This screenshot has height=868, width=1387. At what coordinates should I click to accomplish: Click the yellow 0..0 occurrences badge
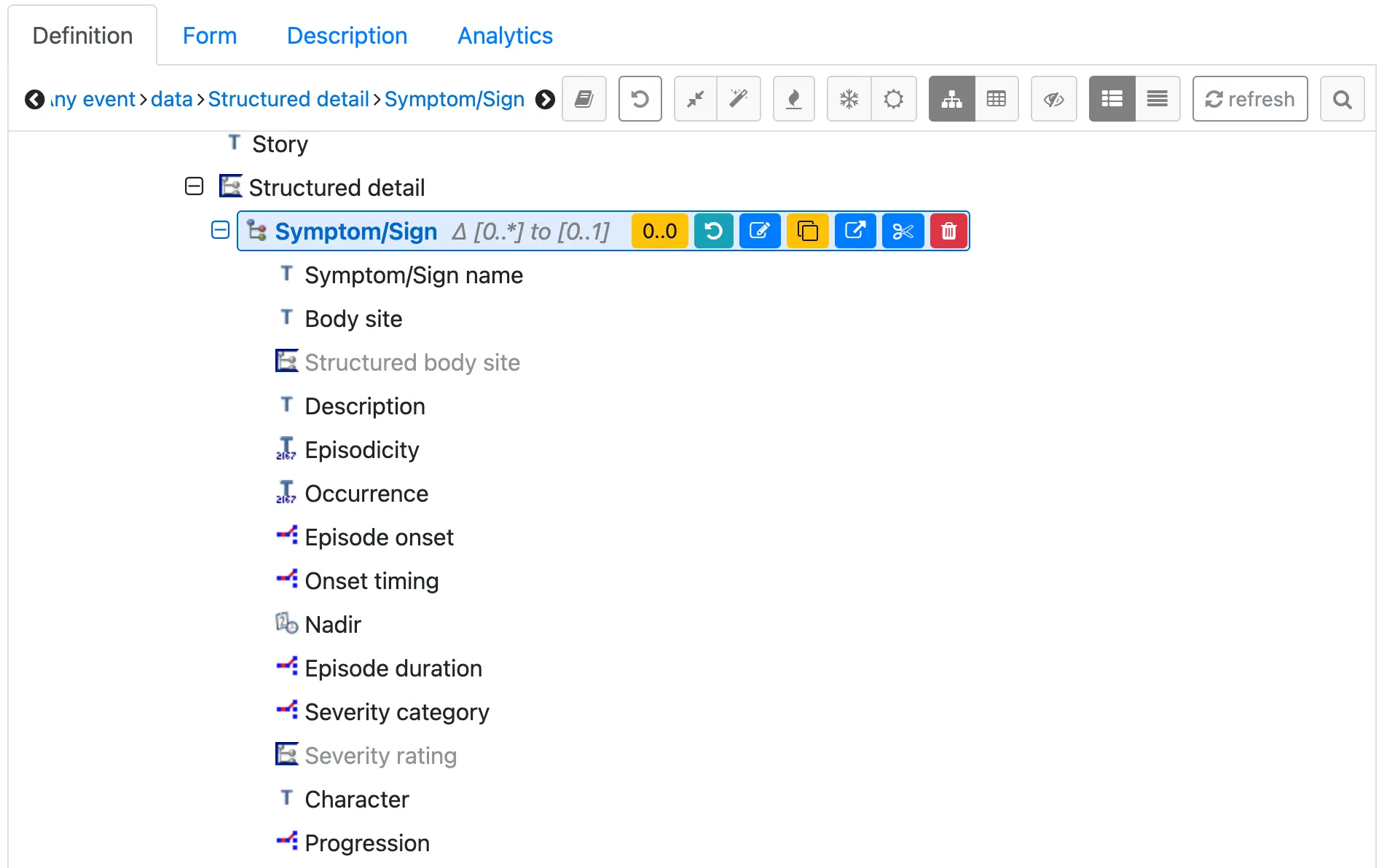(x=659, y=231)
